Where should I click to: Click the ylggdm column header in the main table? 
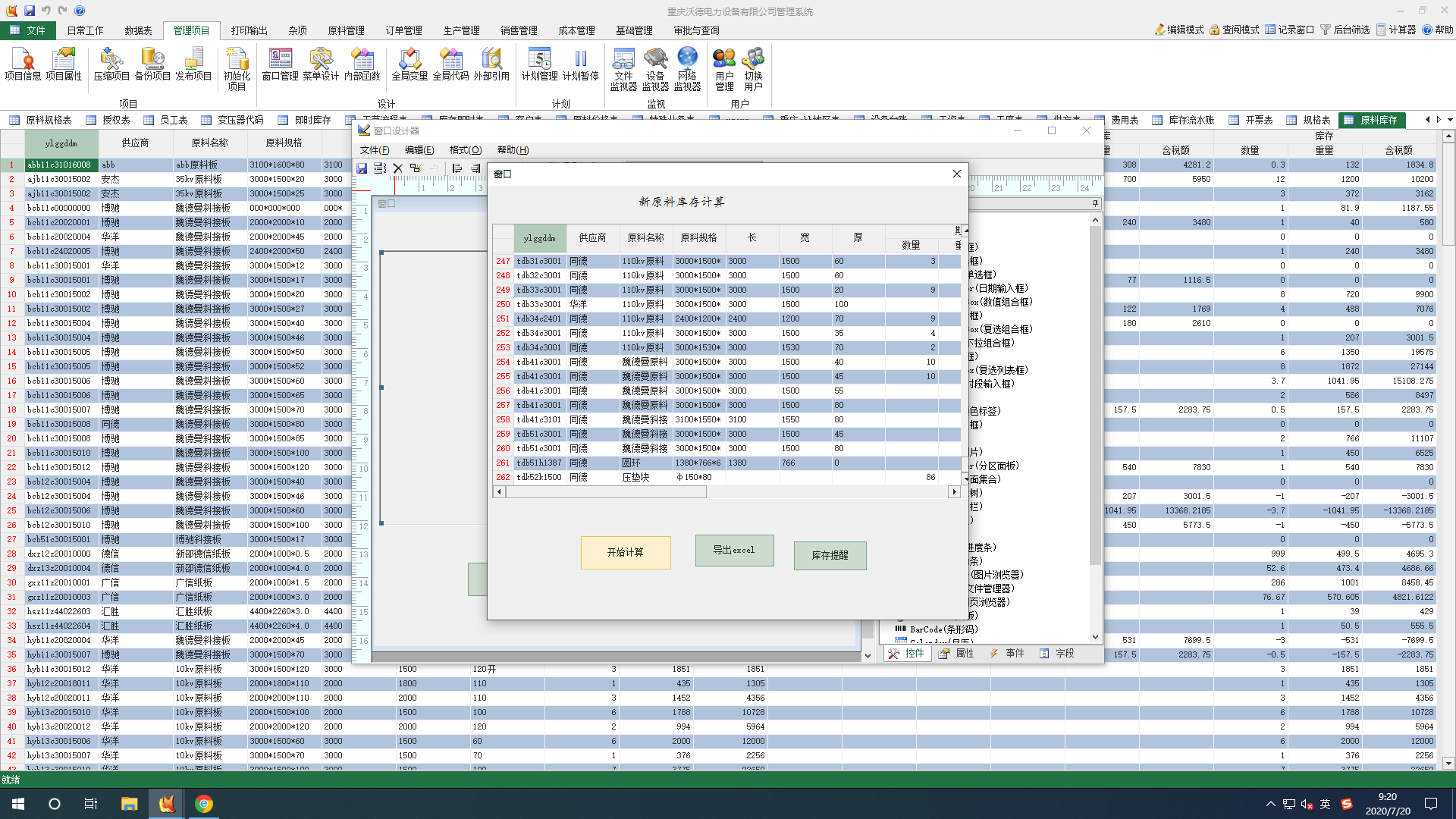(61, 143)
